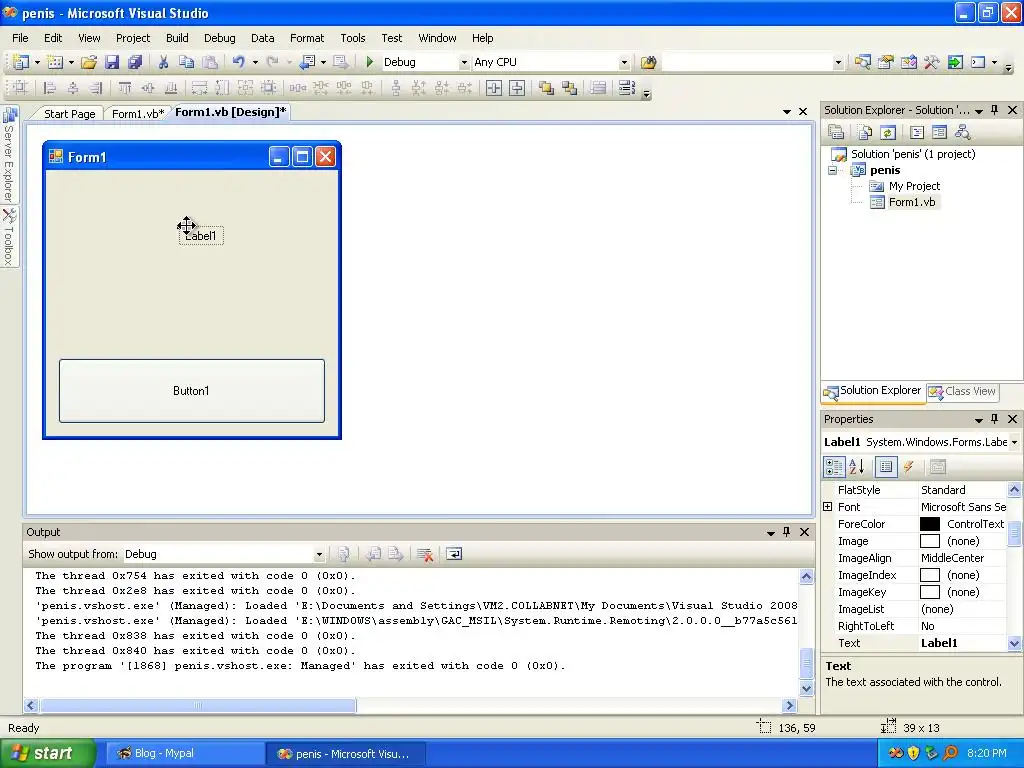This screenshot has height=768, width=1024.
Task: Switch Properties to Alphabetical sort
Action: [857, 467]
